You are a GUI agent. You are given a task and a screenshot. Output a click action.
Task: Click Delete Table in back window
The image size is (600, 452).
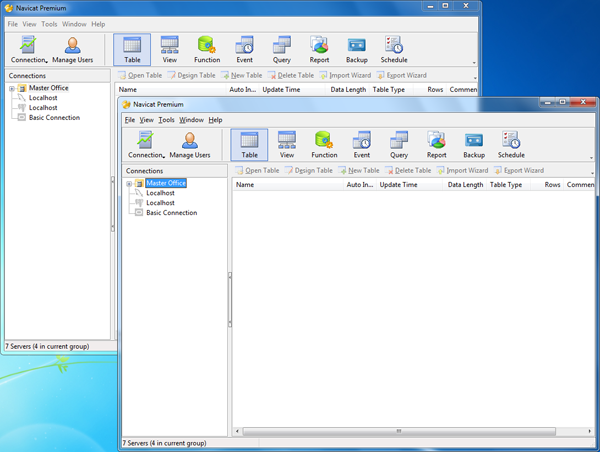point(291,75)
